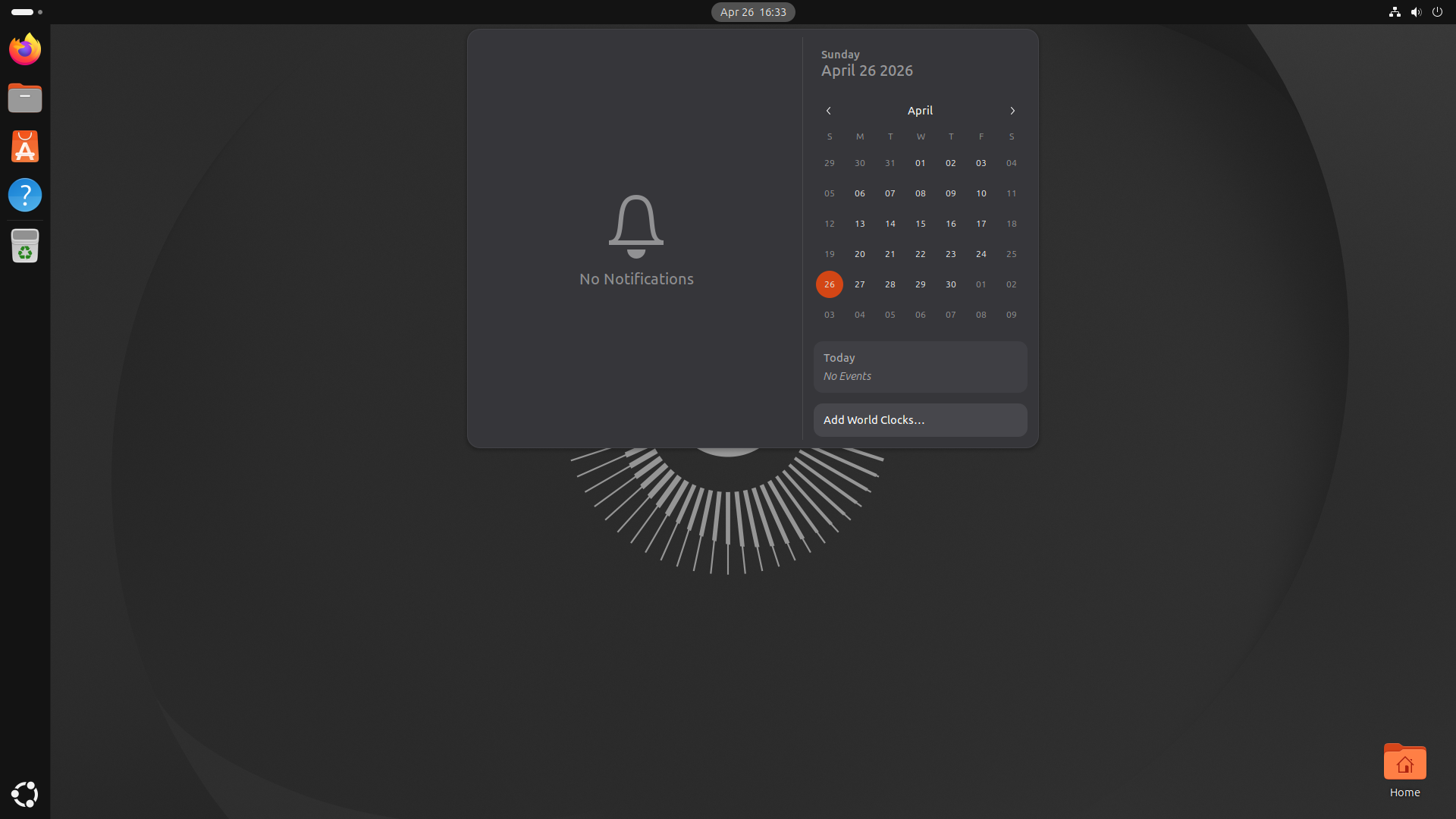The height and width of the screenshot is (819, 1456).
Task: Open Ubuntu App Center in dock
Action: [25, 146]
